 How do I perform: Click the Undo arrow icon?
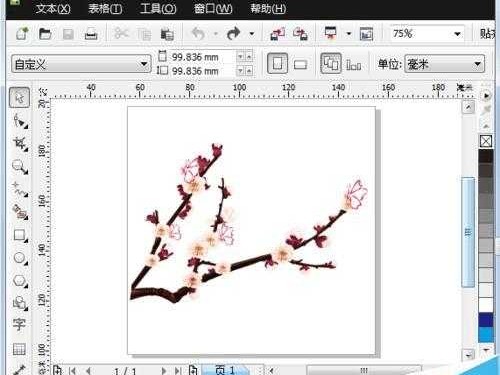coord(198,34)
